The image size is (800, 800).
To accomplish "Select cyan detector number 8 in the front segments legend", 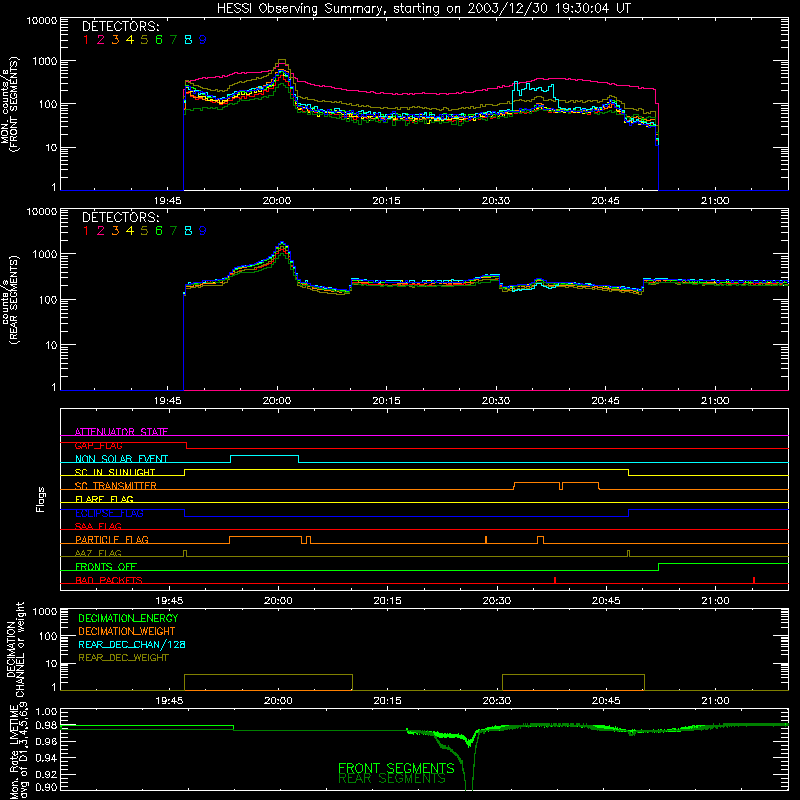I will (x=188, y=40).
